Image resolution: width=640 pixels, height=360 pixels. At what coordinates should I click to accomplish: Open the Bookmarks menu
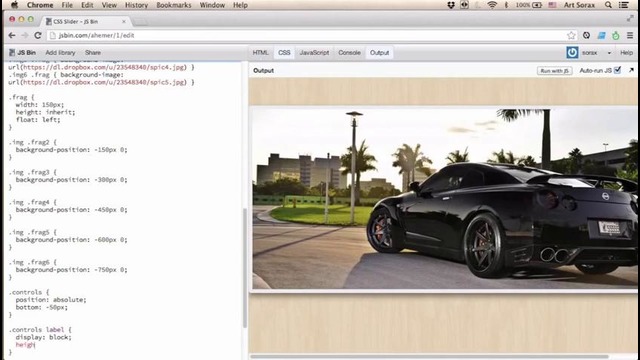pyautogui.click(x=173, y=5)
